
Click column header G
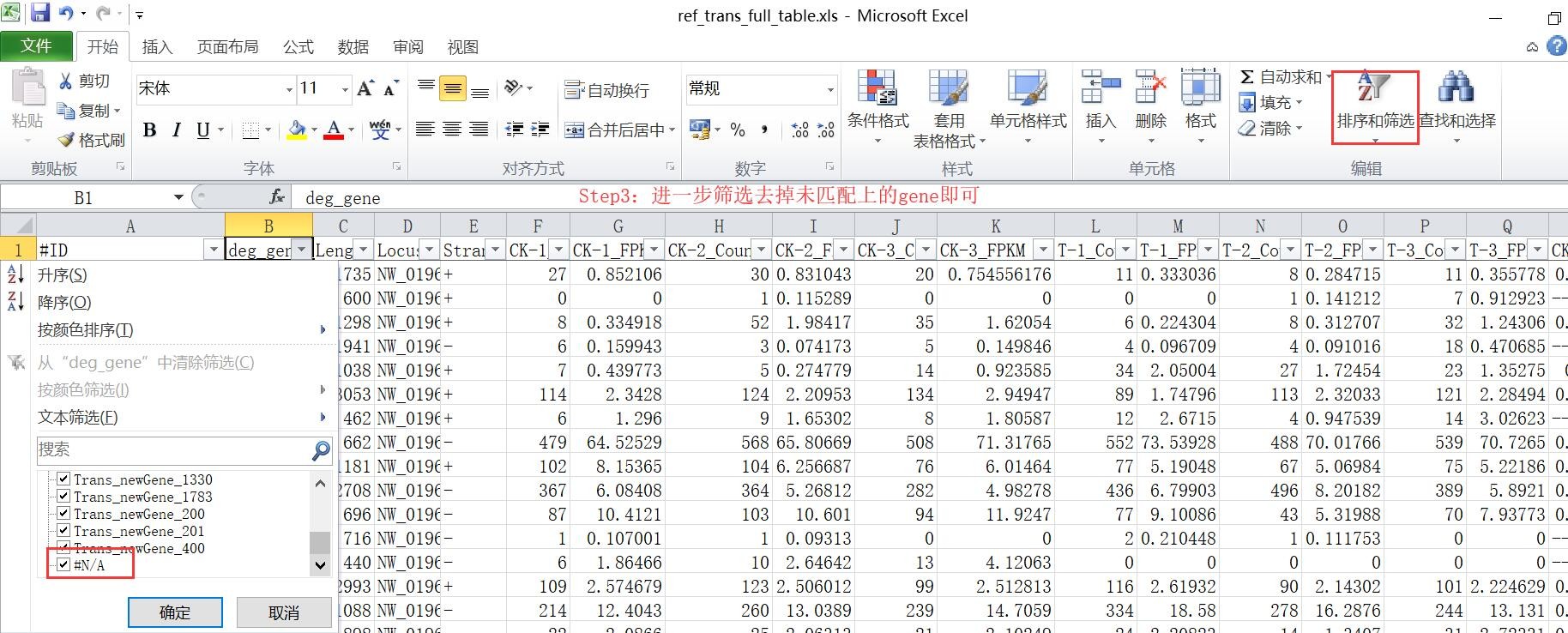618,226
